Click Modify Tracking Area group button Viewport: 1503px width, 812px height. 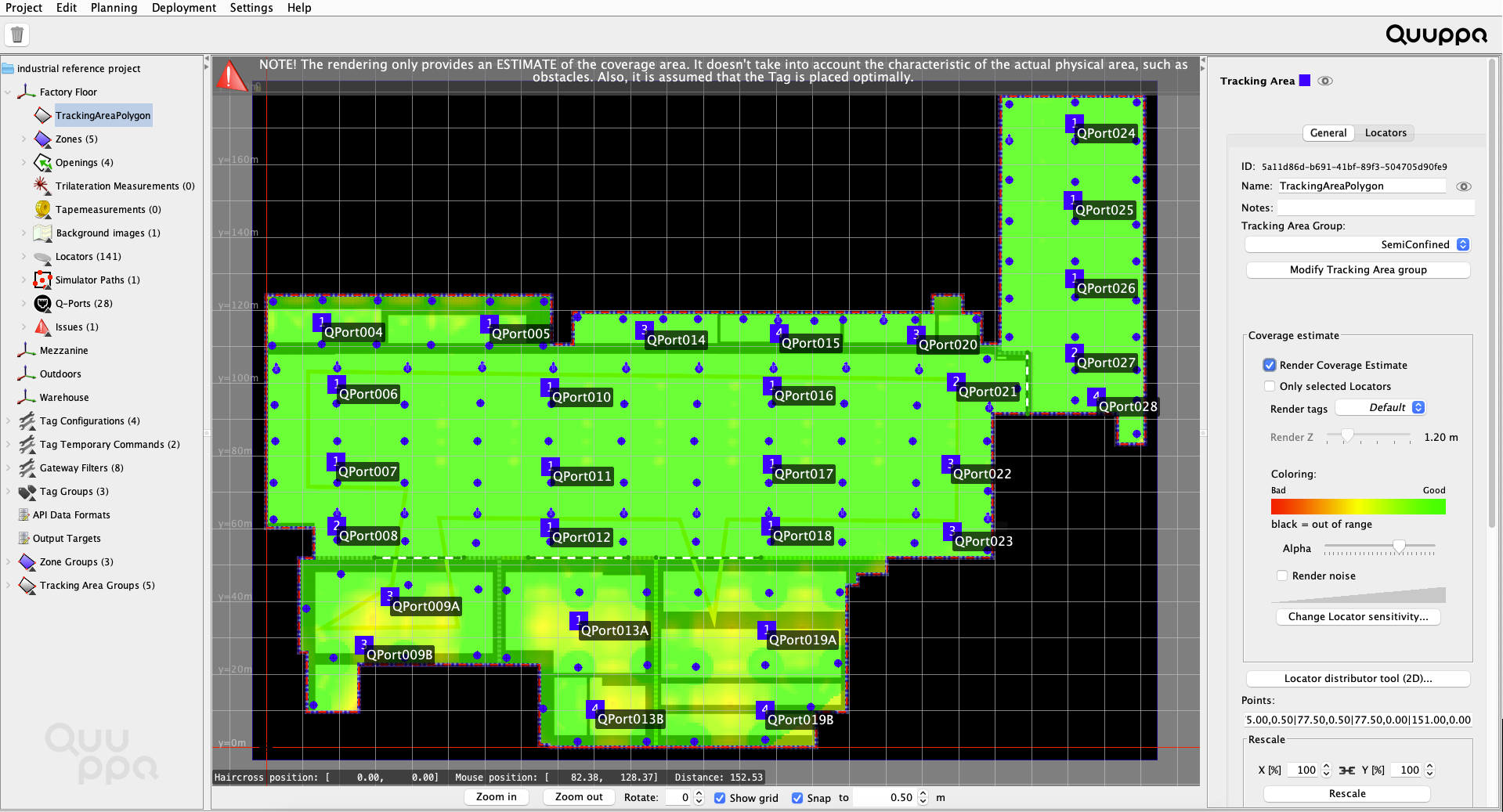(1358, 269)
